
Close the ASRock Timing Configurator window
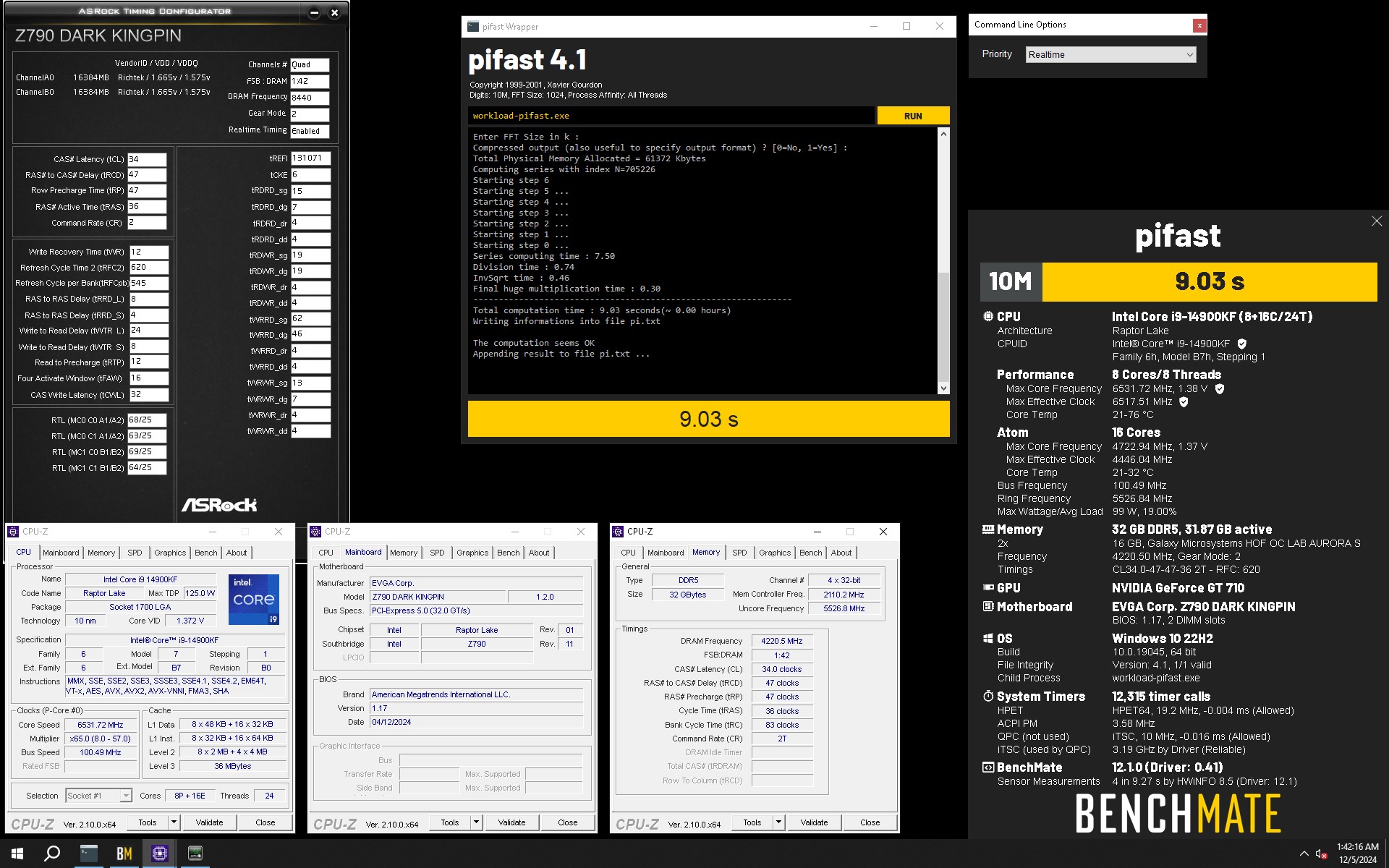[334, 12]
